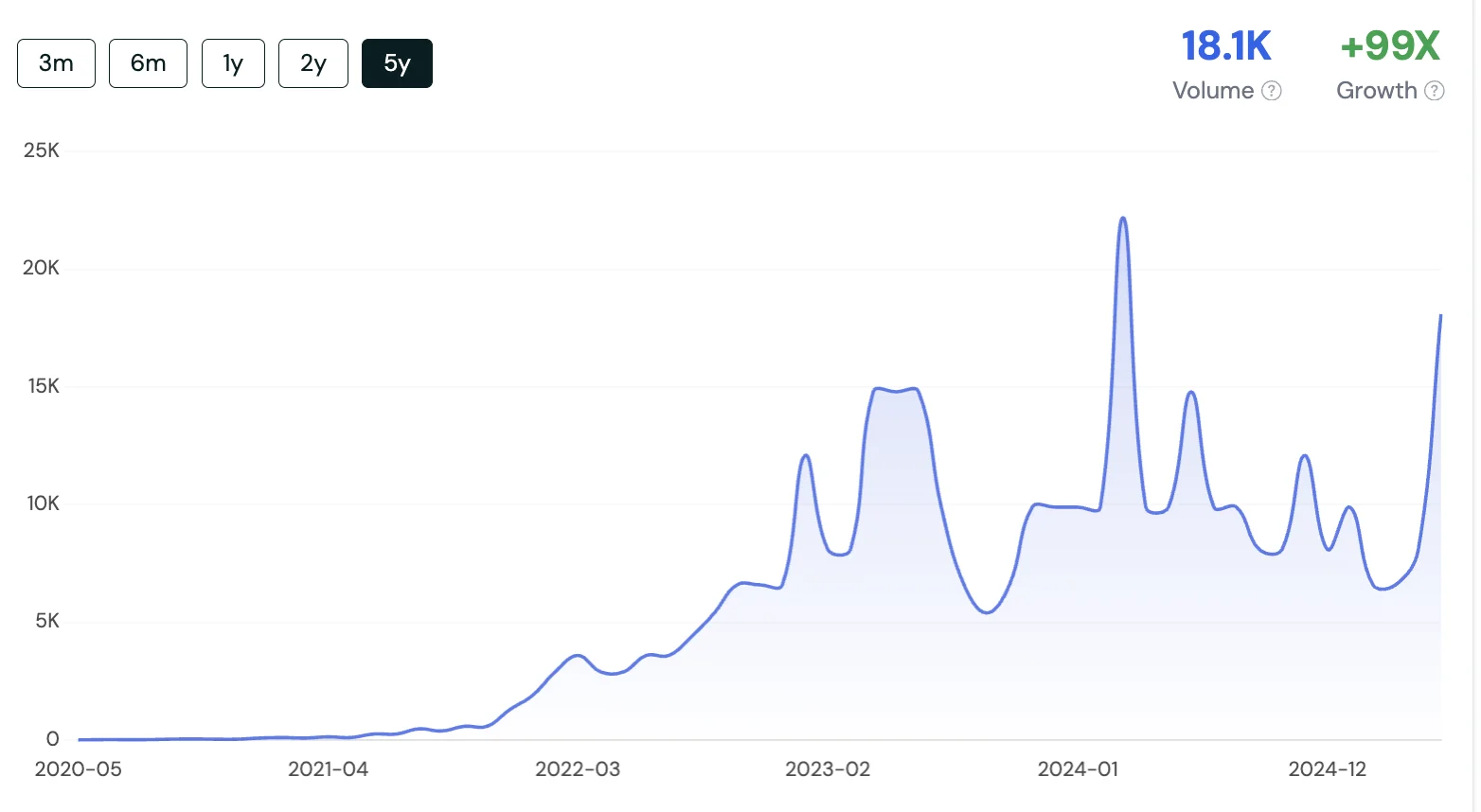1481x812 pixels.
Task: Open the Volume help tooltip icon
Action: coord(1273,90)
